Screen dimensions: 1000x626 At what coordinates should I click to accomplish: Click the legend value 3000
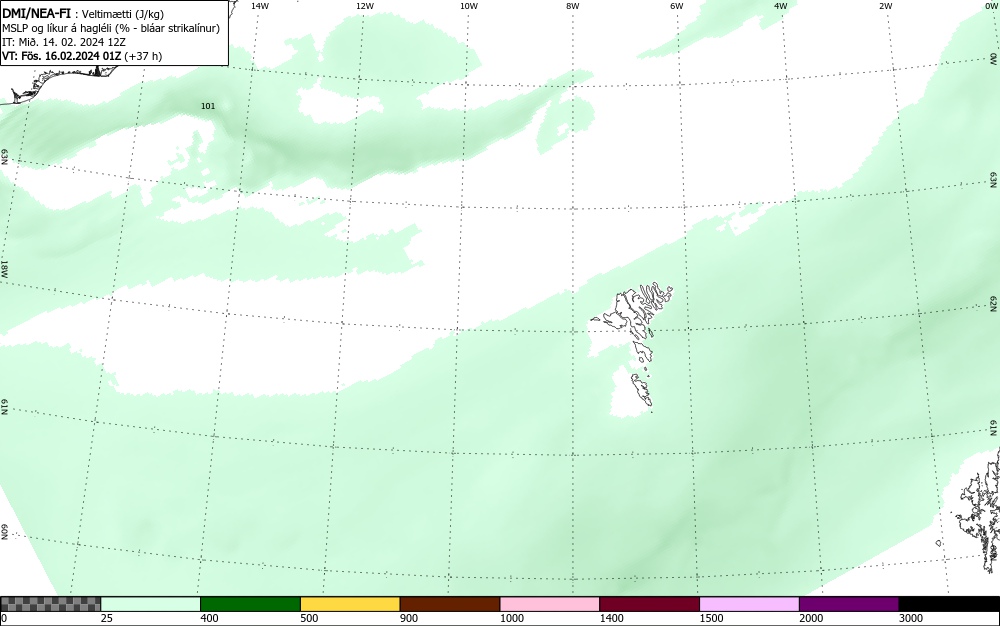pos(911,618)
